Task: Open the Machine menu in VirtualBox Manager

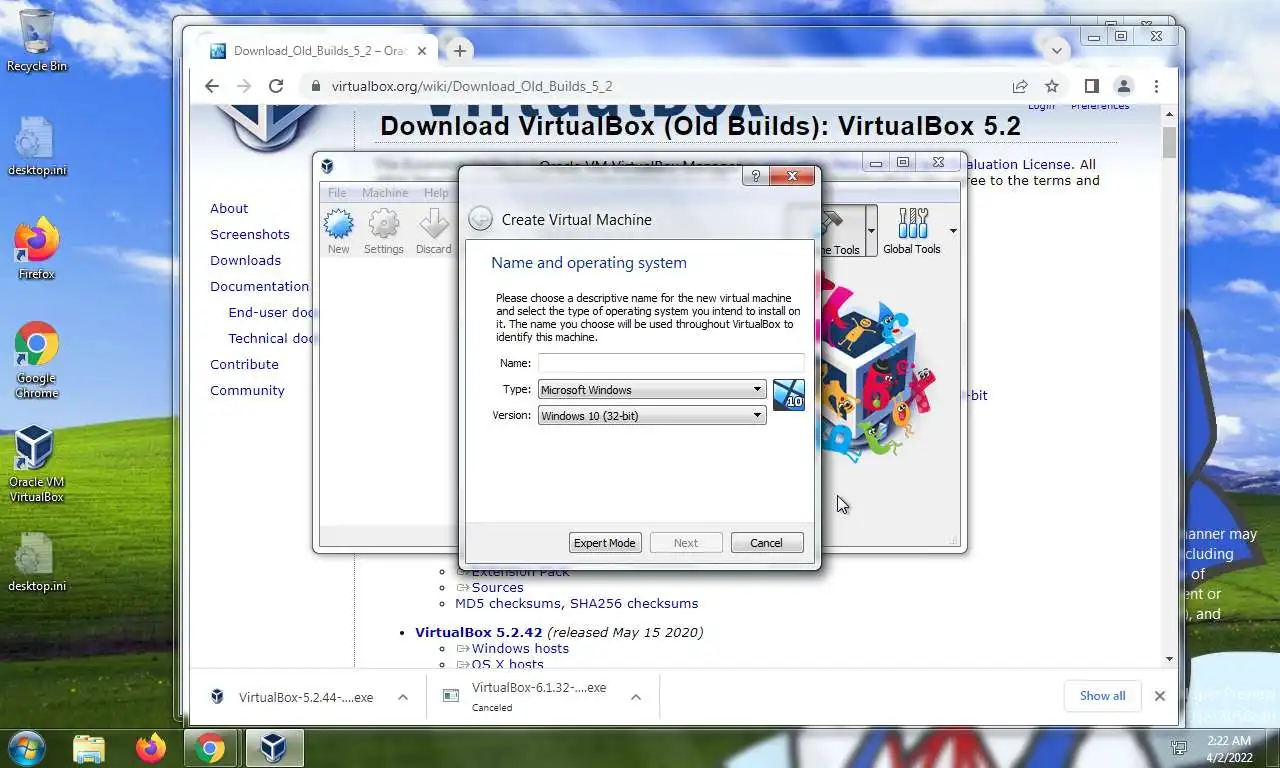Action: pyautogui.click(x=385, y=193)
